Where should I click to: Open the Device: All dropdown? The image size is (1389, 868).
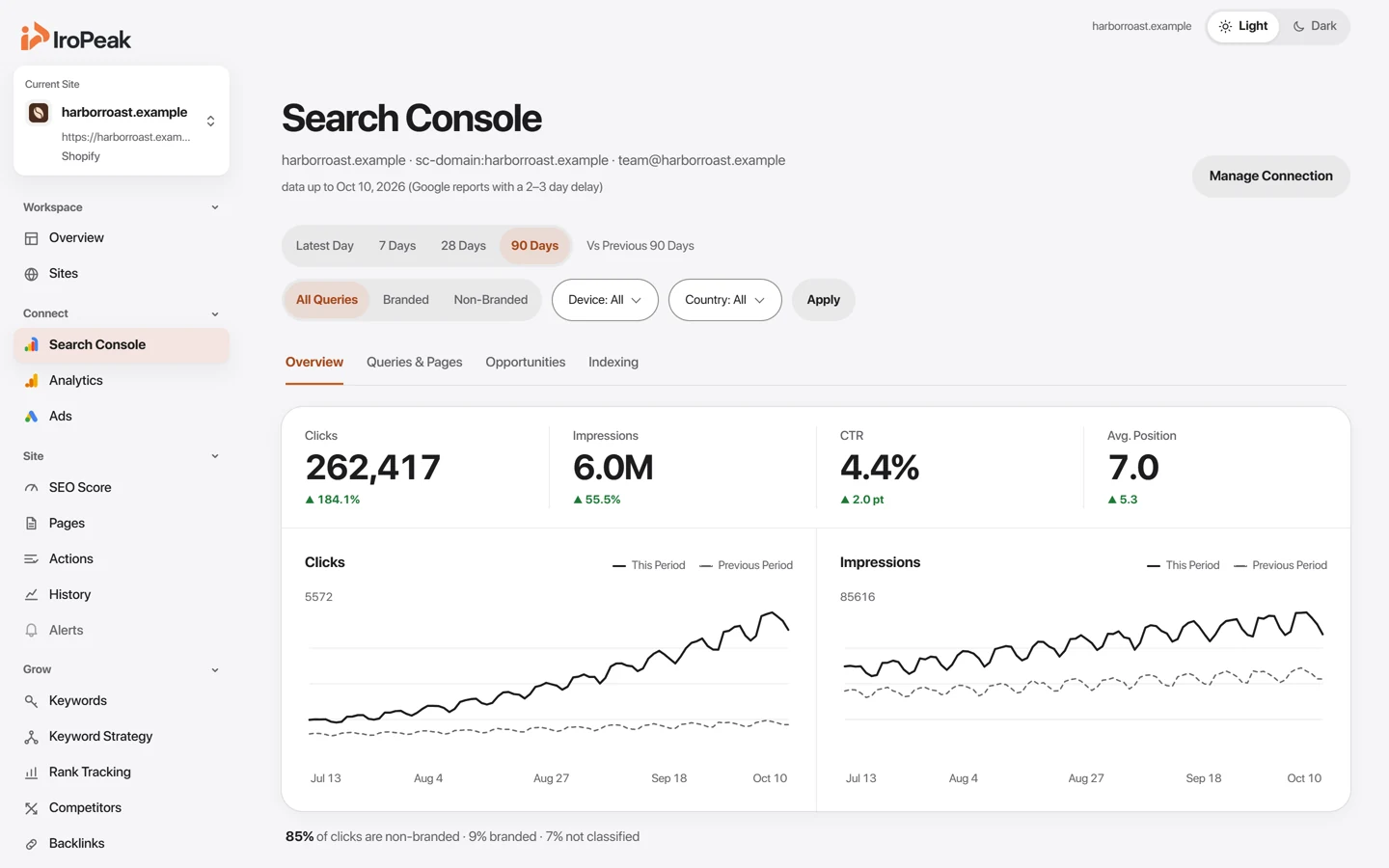point(605,300)
